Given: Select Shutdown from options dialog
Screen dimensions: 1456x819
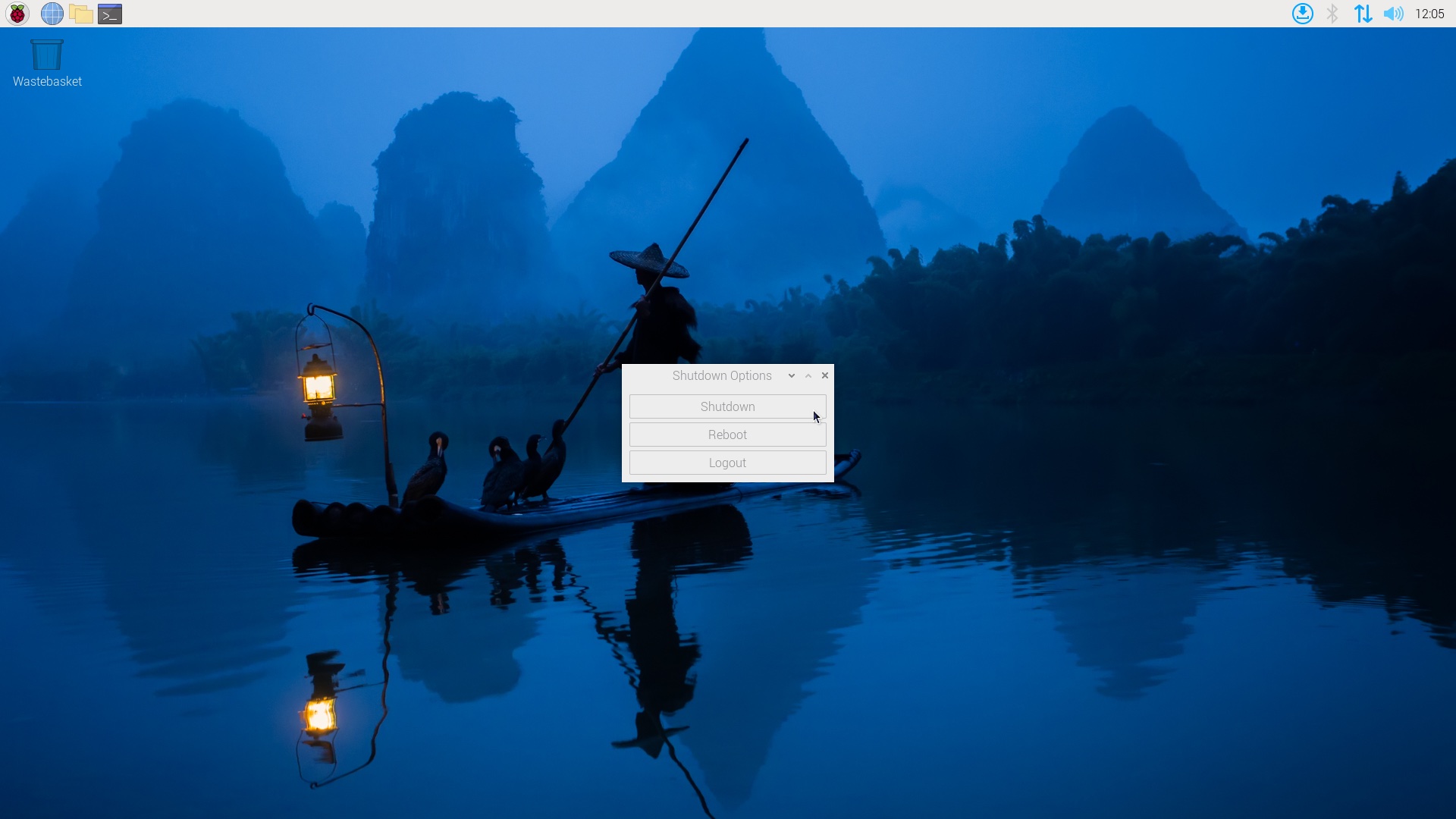Looking at the screenshot, I should (x=728, y=406).
